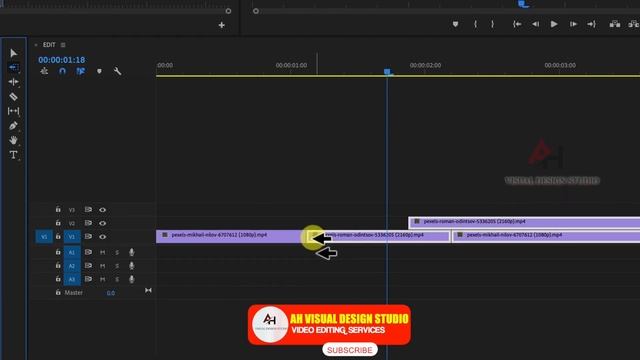This screenshot has height=360, width=640.
Task: Toggle lock on video track V1
Action: tap(58, 236)
